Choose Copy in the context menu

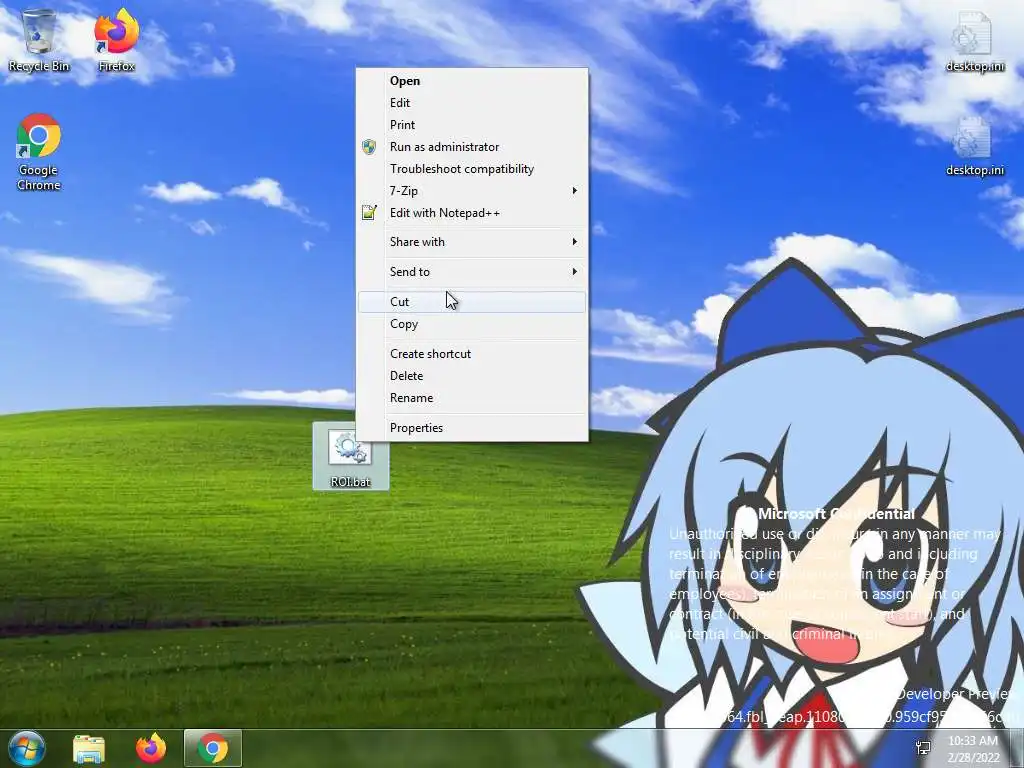[472, 324]
